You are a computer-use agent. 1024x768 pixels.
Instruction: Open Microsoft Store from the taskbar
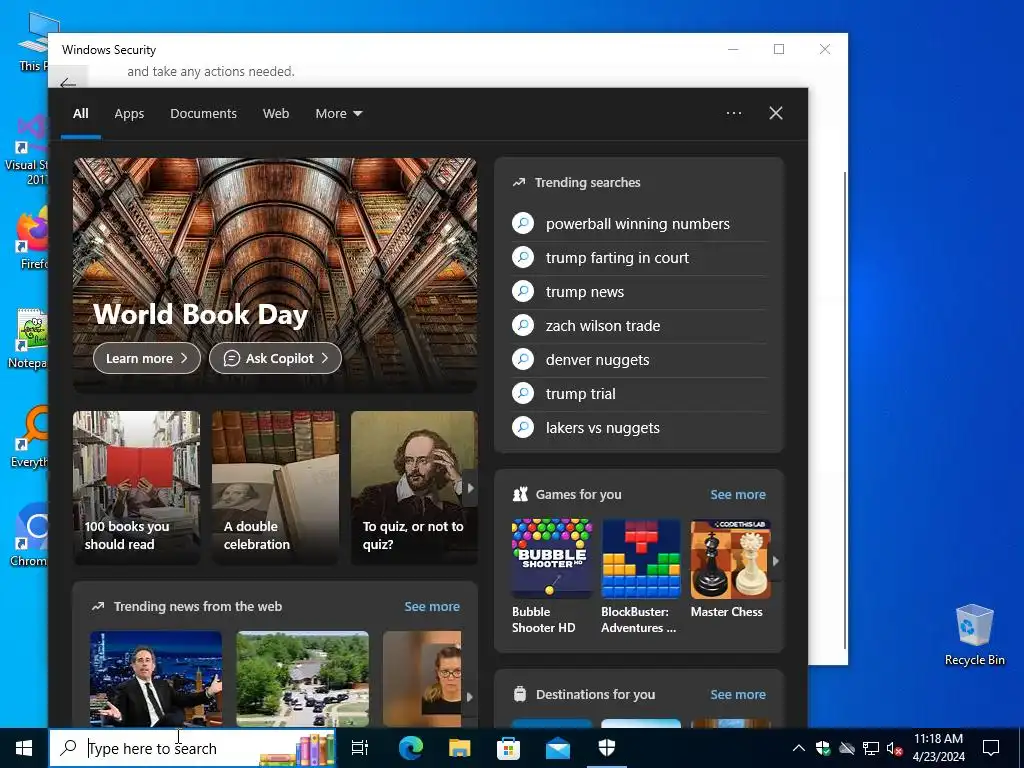point(508,748)
